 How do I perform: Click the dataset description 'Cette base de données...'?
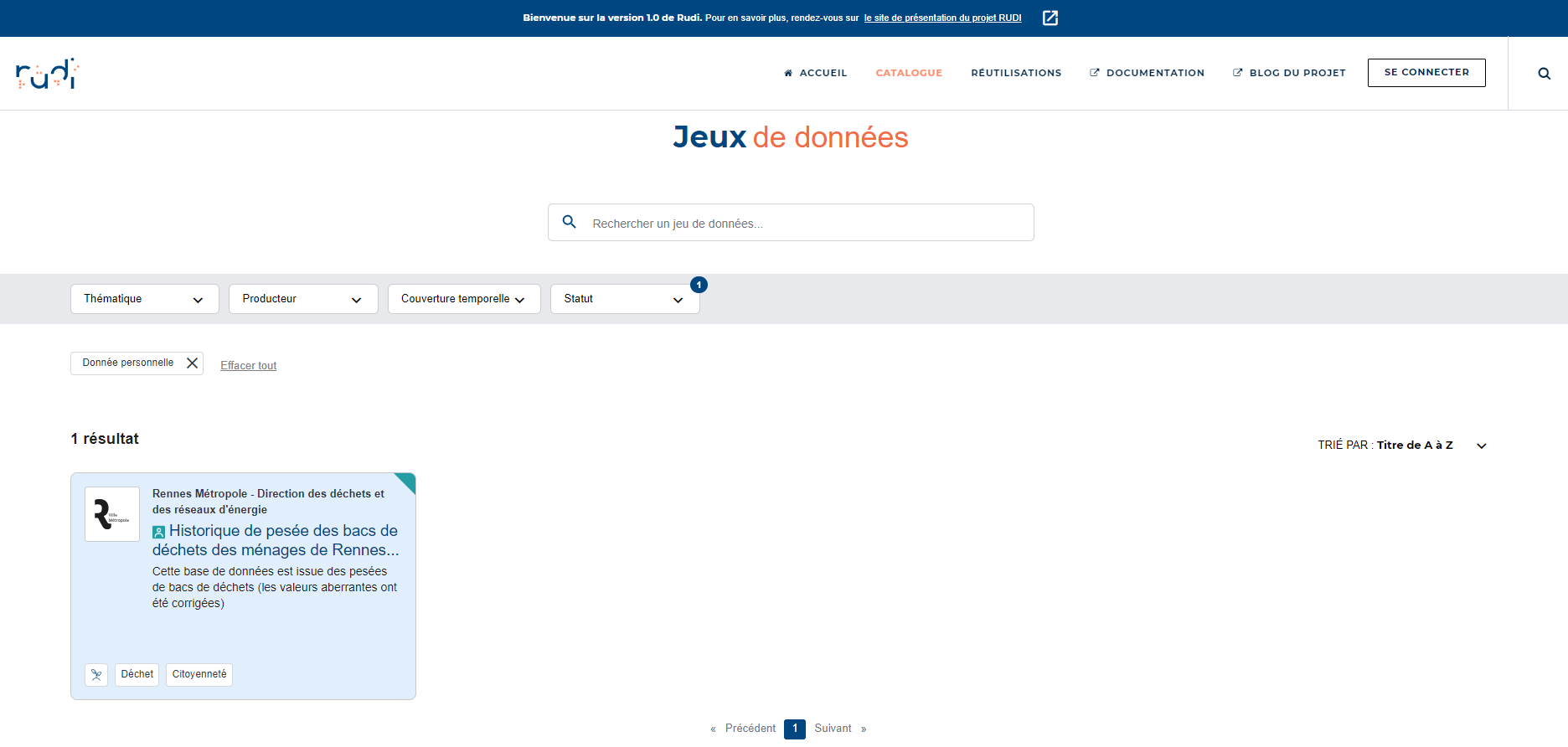[x=275, y=587]
